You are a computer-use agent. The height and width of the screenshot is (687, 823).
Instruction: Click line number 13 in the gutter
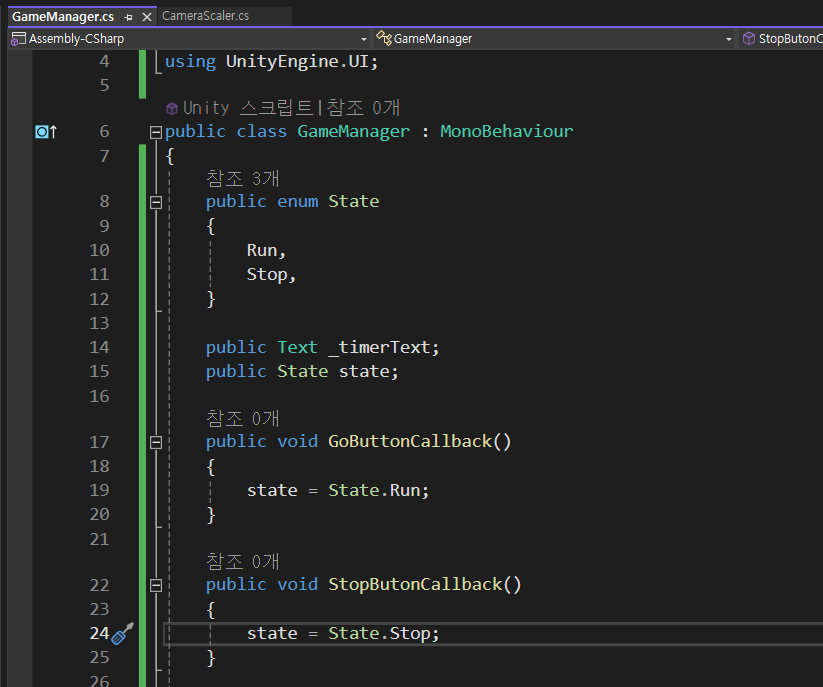tap(99, 323)
